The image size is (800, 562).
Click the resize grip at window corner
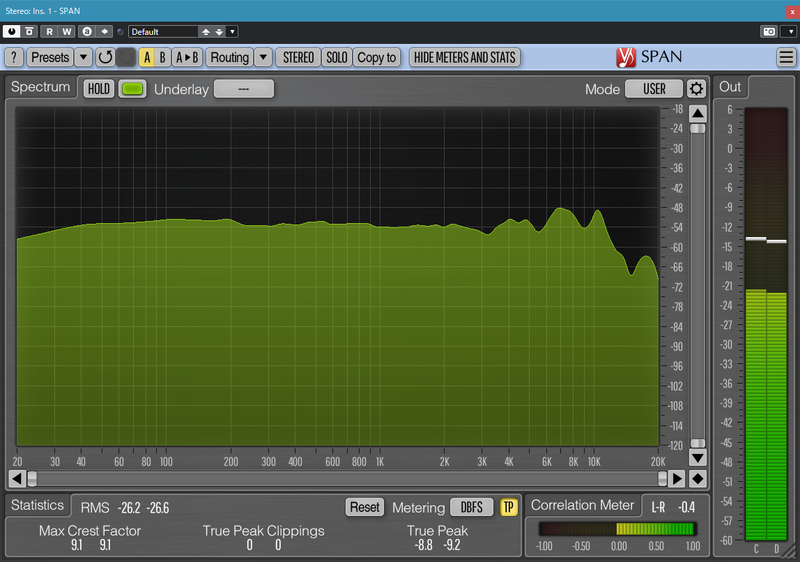791,553
